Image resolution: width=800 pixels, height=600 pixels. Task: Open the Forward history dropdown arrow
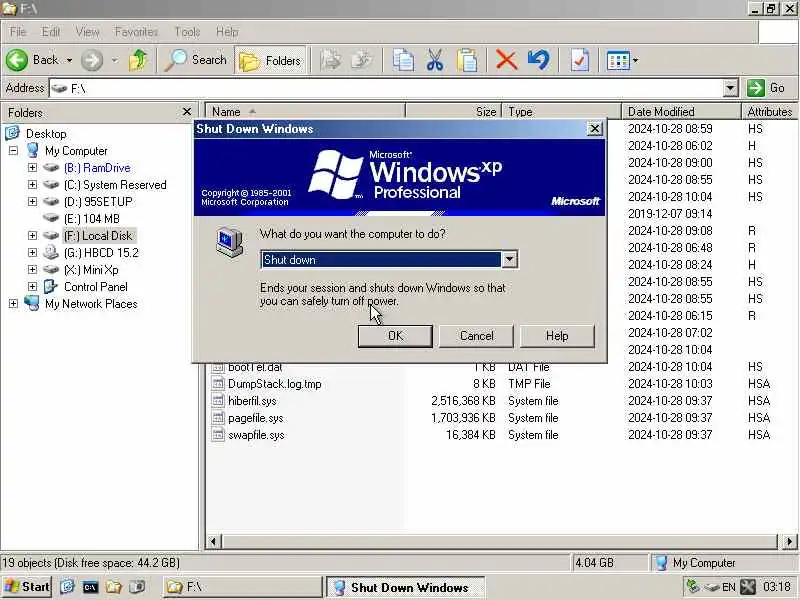pyautogui.click(x=115, y=60)
